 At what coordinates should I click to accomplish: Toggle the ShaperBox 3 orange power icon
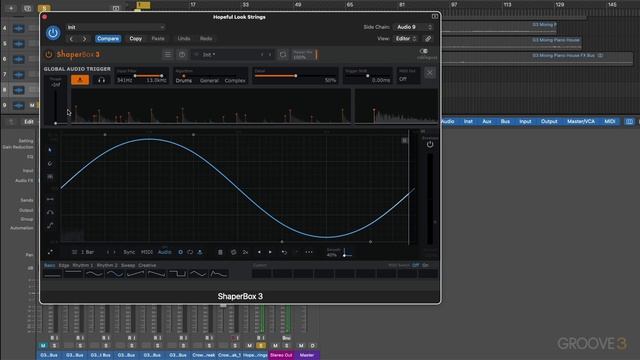click(49, 54)
